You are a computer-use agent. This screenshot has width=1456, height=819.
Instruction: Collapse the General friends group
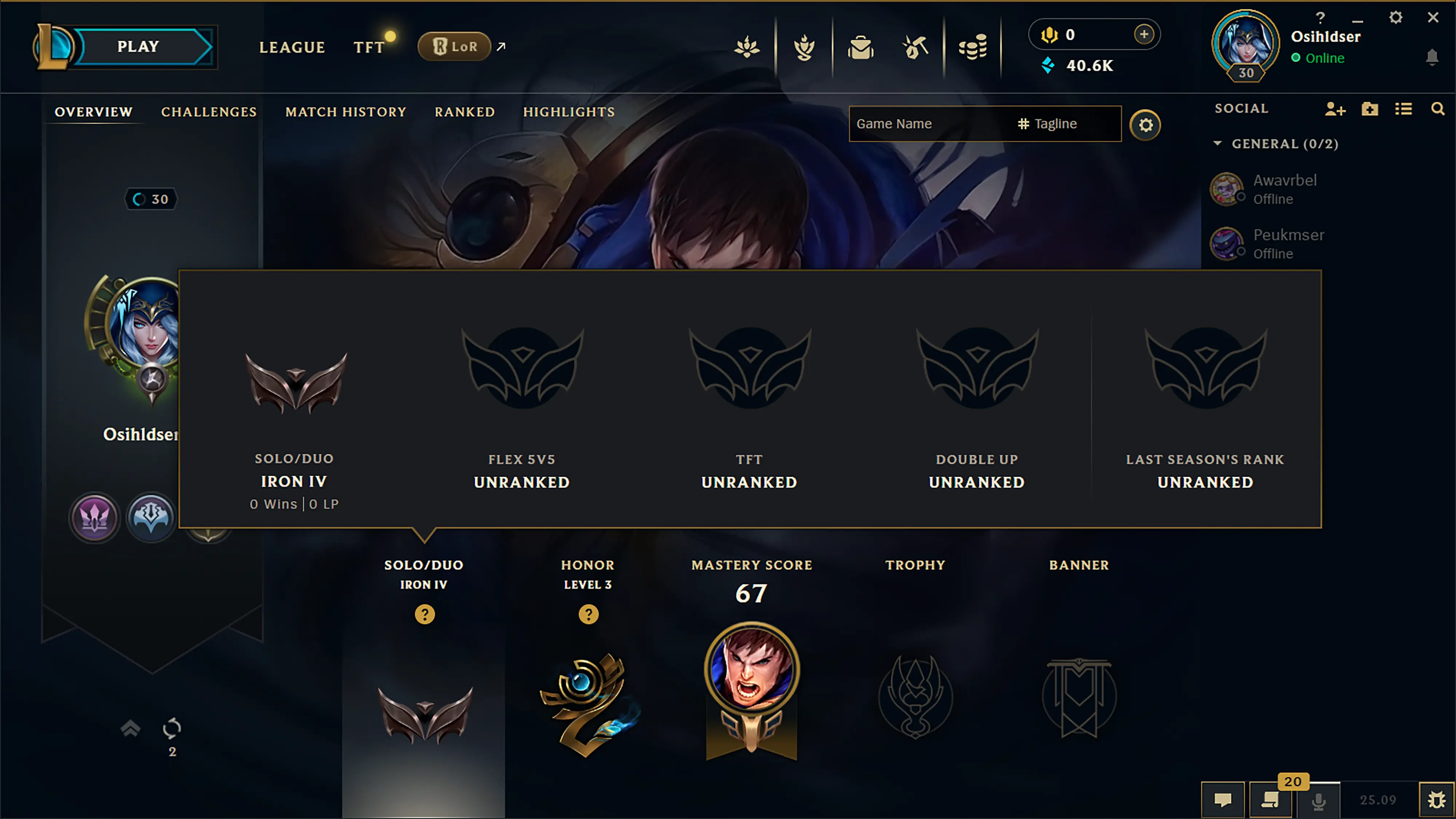1218,143
